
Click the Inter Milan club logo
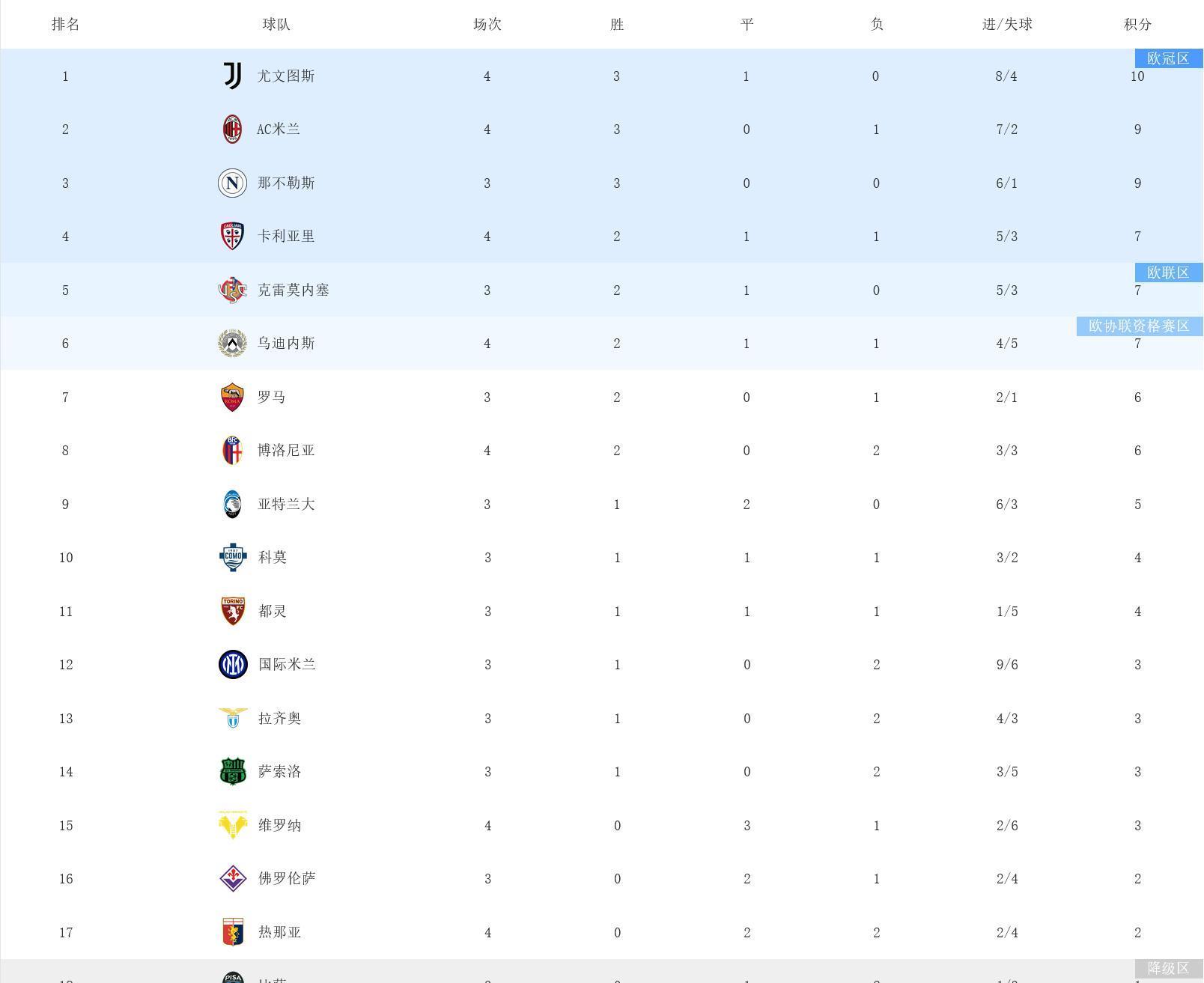(233, 665)
